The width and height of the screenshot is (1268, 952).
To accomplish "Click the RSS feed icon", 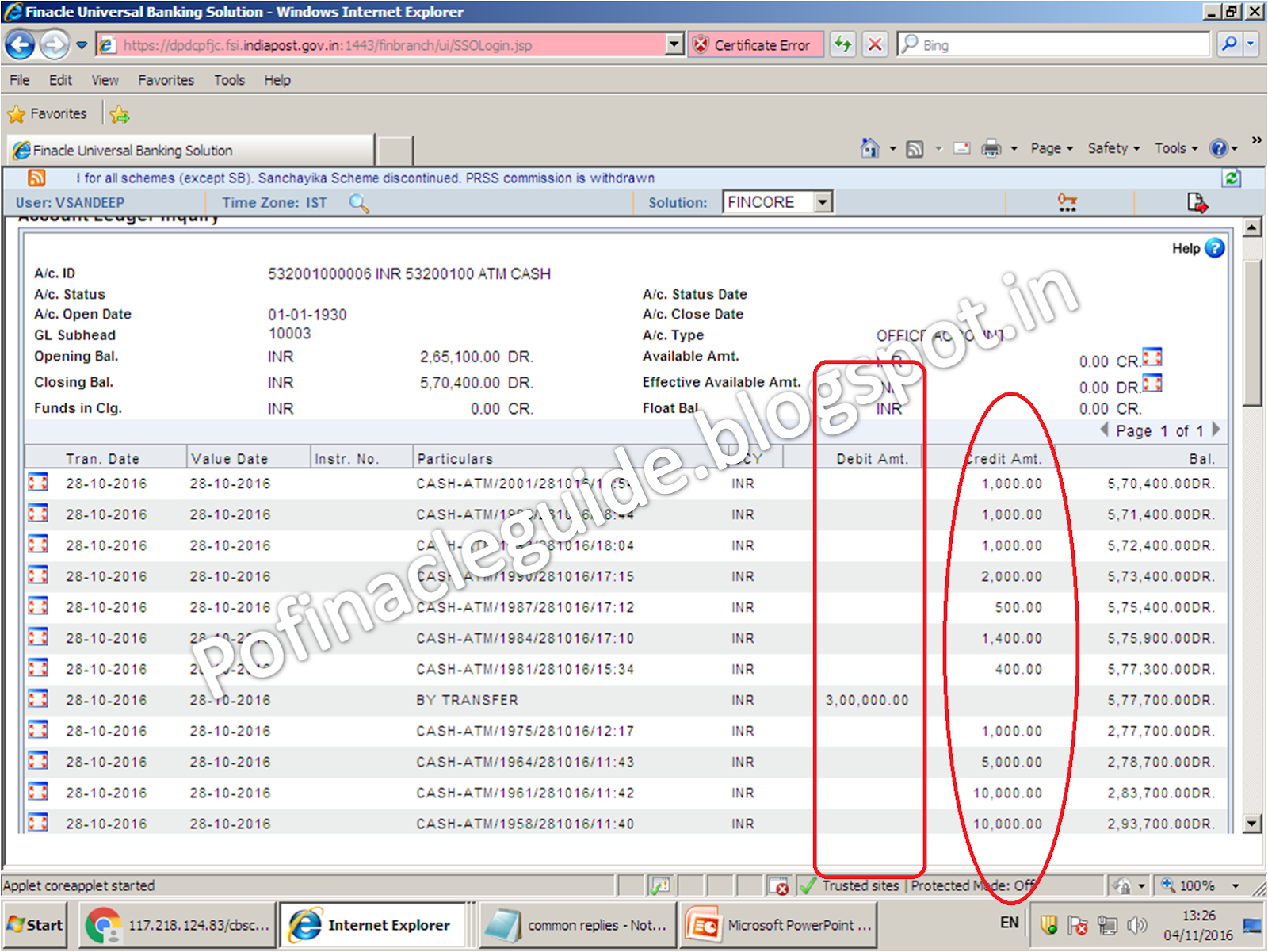I will pos(36,178).
